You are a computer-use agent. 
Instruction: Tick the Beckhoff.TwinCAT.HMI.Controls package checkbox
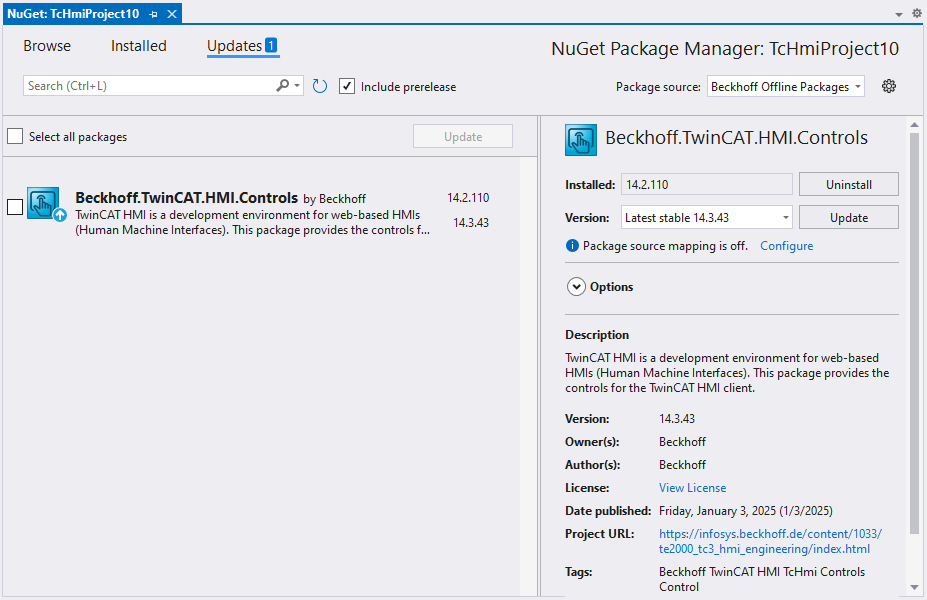[x=15, y=207]
